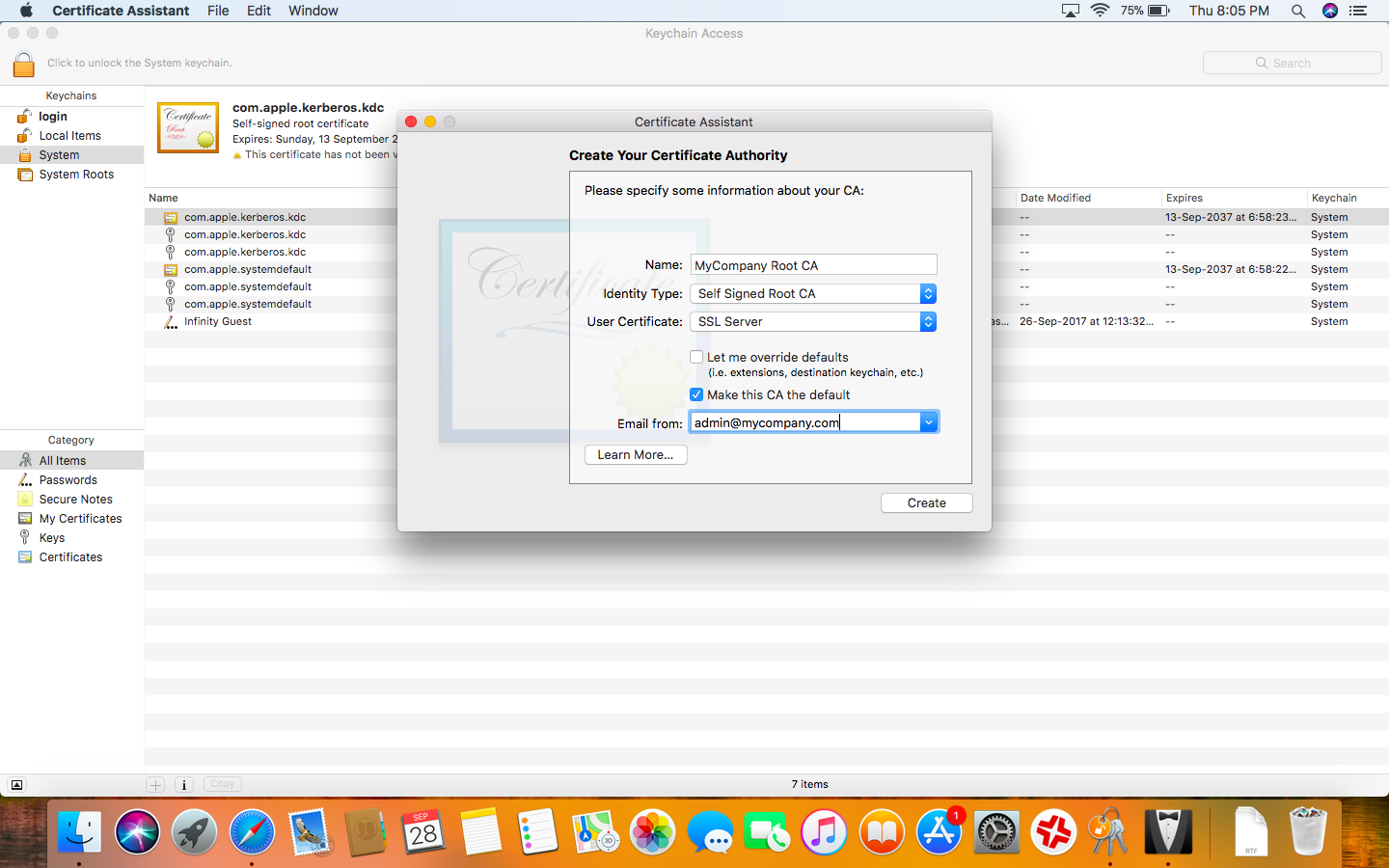Open Finder from the Dock
This screenshot has height=868, width=1389.
79,831
